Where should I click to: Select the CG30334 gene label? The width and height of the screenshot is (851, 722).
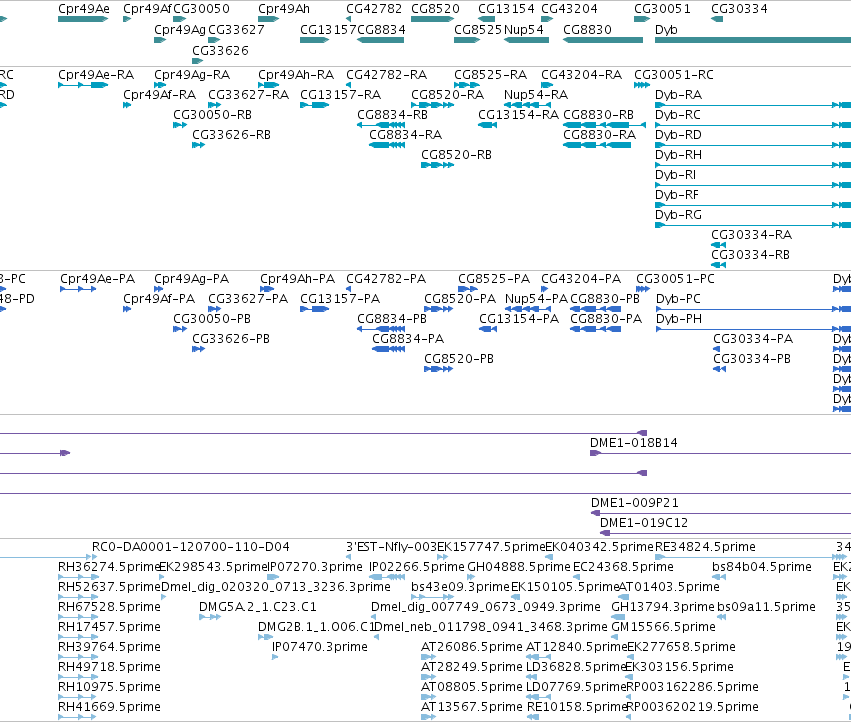point(739,9)
